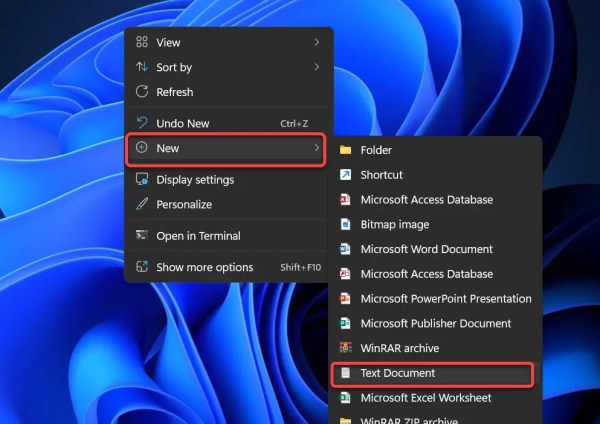The height and width of the screenshot is (424, 600).
Task: Select the Bitmap image icon
Action: 345,225
